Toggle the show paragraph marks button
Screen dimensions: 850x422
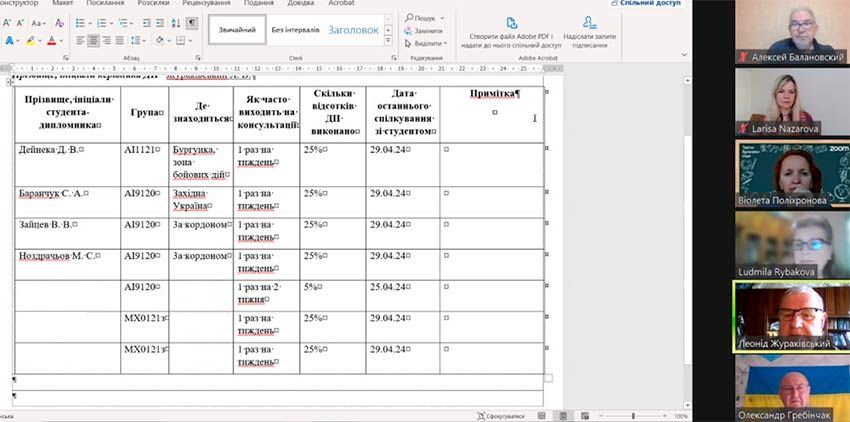tap(192, 23)
